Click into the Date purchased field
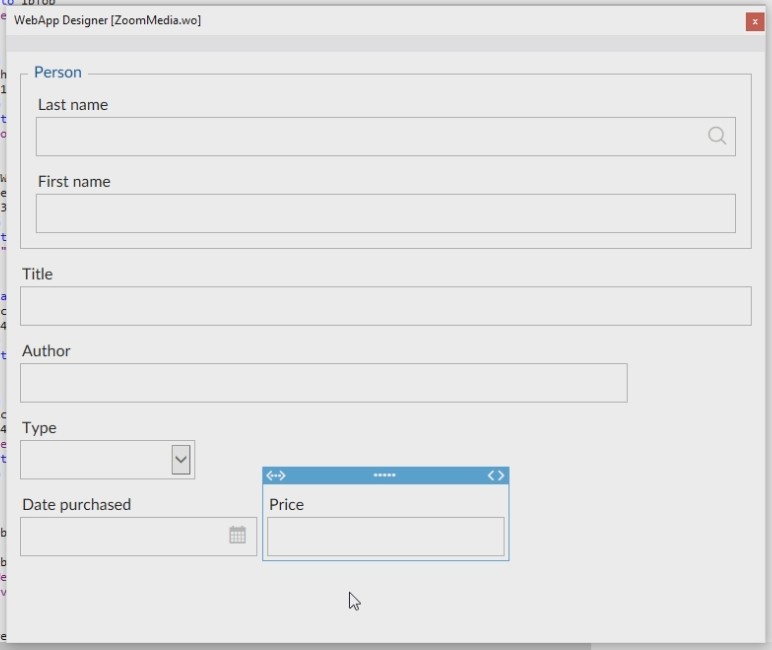772x650 pixels. [122, 536]
